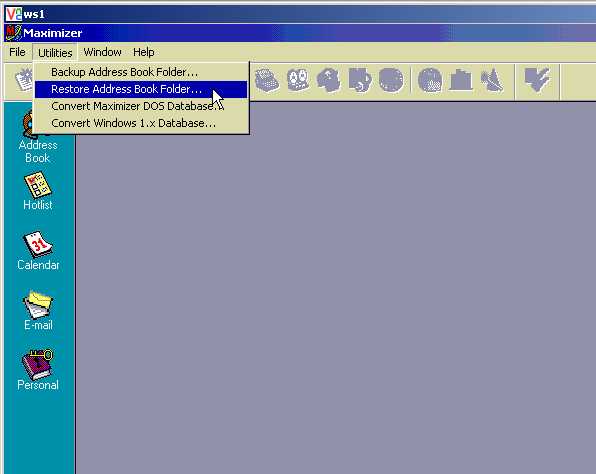Open the Hotlist checklist icon
Viewport: 596px width, 474px height.
click(38, 191)
